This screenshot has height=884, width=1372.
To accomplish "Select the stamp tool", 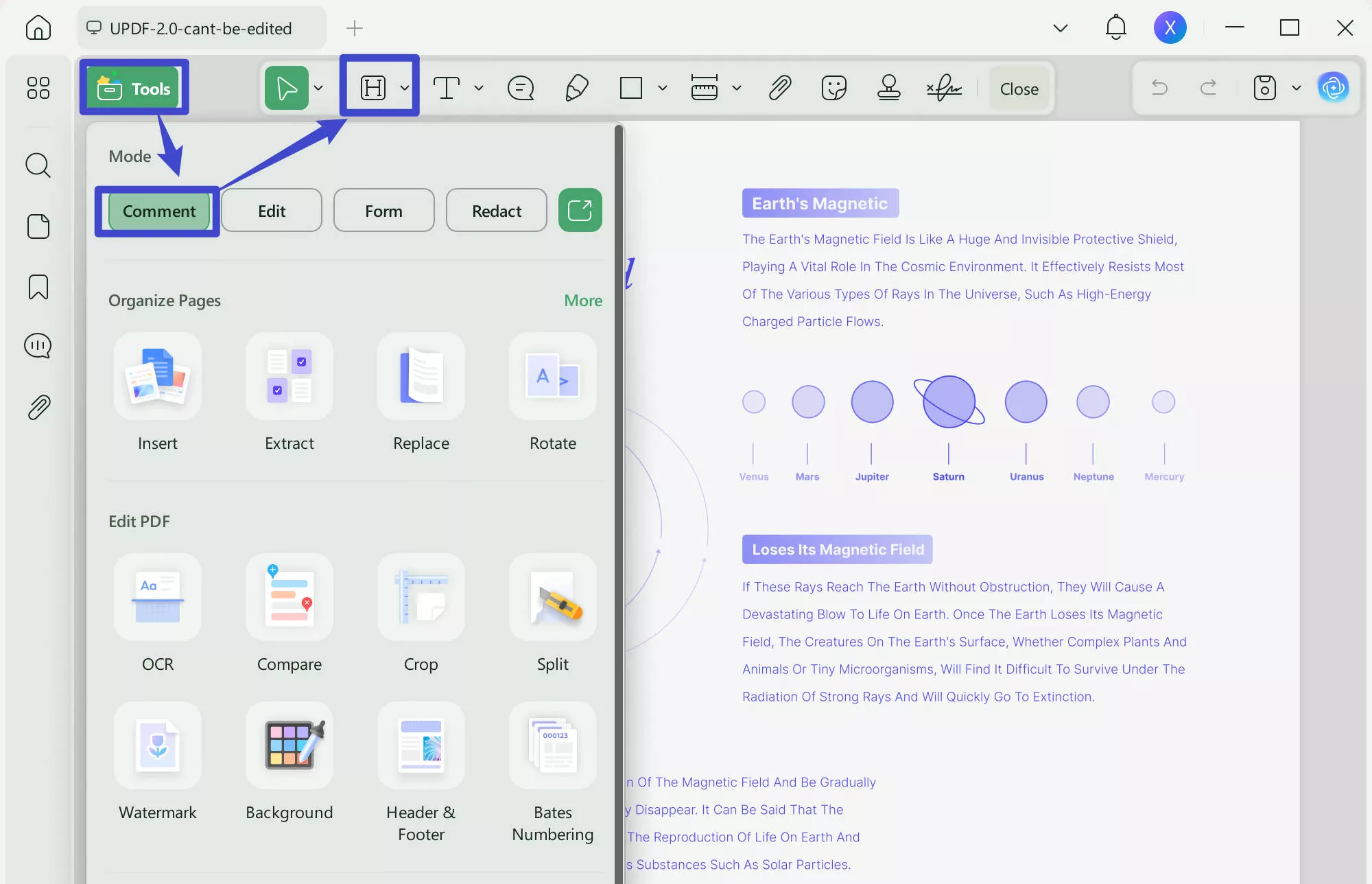I will [x=889, y=88].
